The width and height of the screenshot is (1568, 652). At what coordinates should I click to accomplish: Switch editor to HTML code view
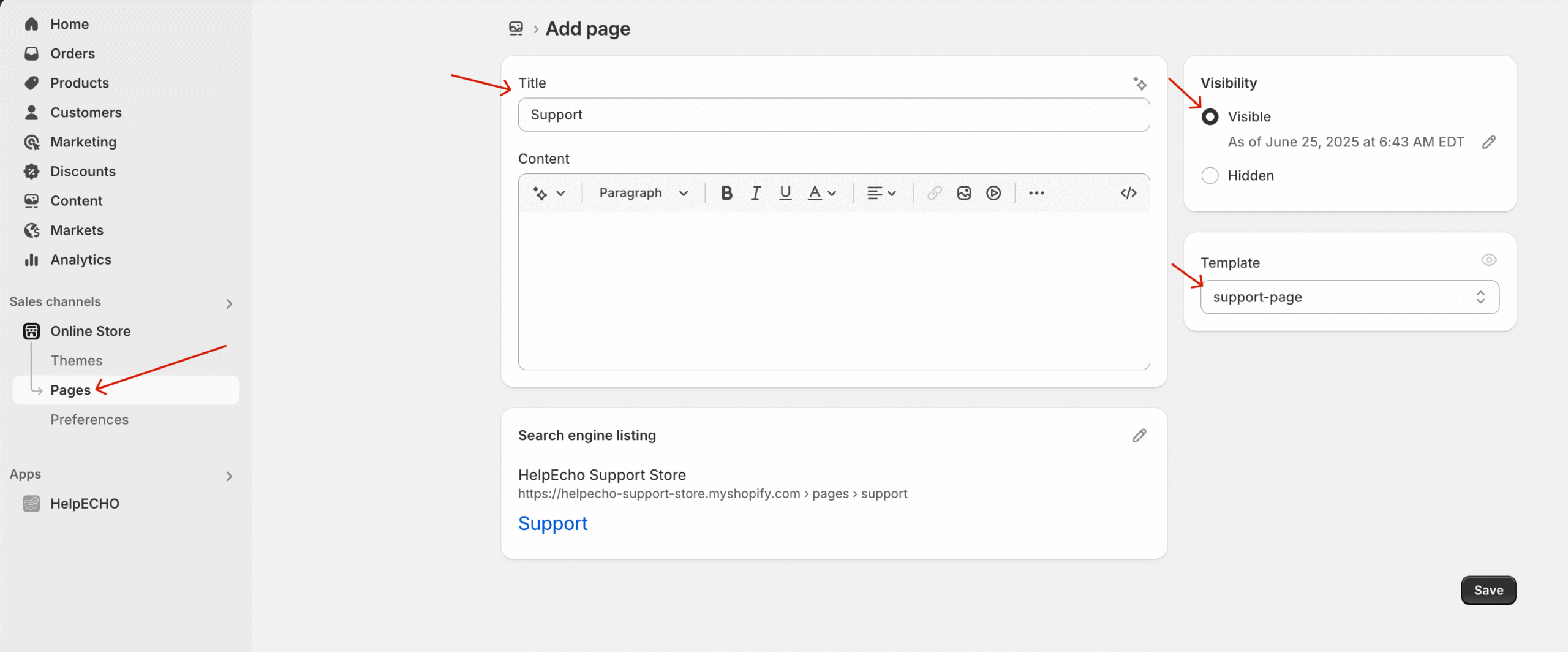1128,193
